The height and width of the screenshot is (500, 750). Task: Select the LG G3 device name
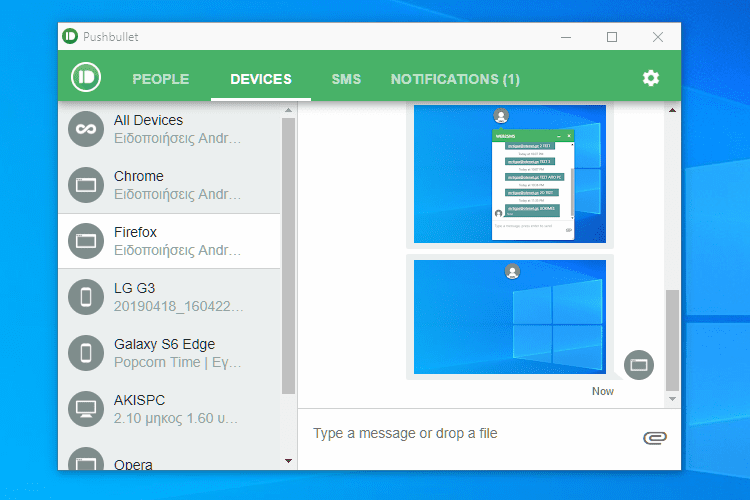tap(134, 288)
